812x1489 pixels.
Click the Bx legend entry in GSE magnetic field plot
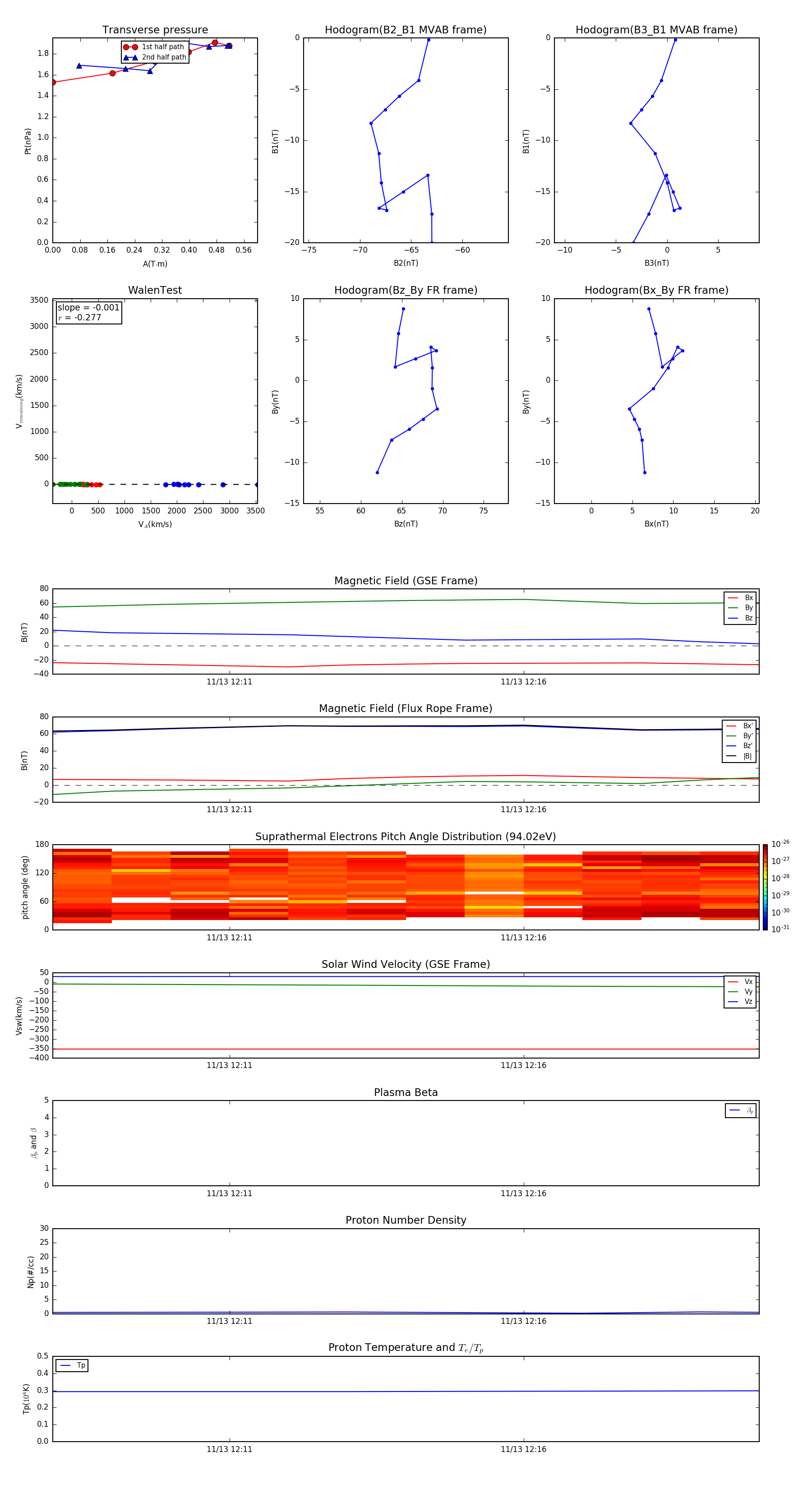[740, 598]
